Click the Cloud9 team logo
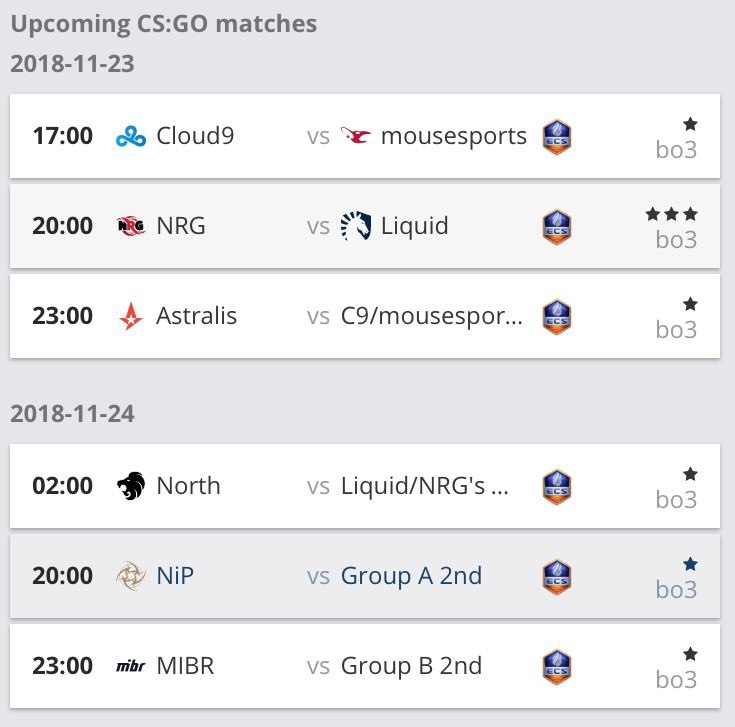 [x=131, y=136]
